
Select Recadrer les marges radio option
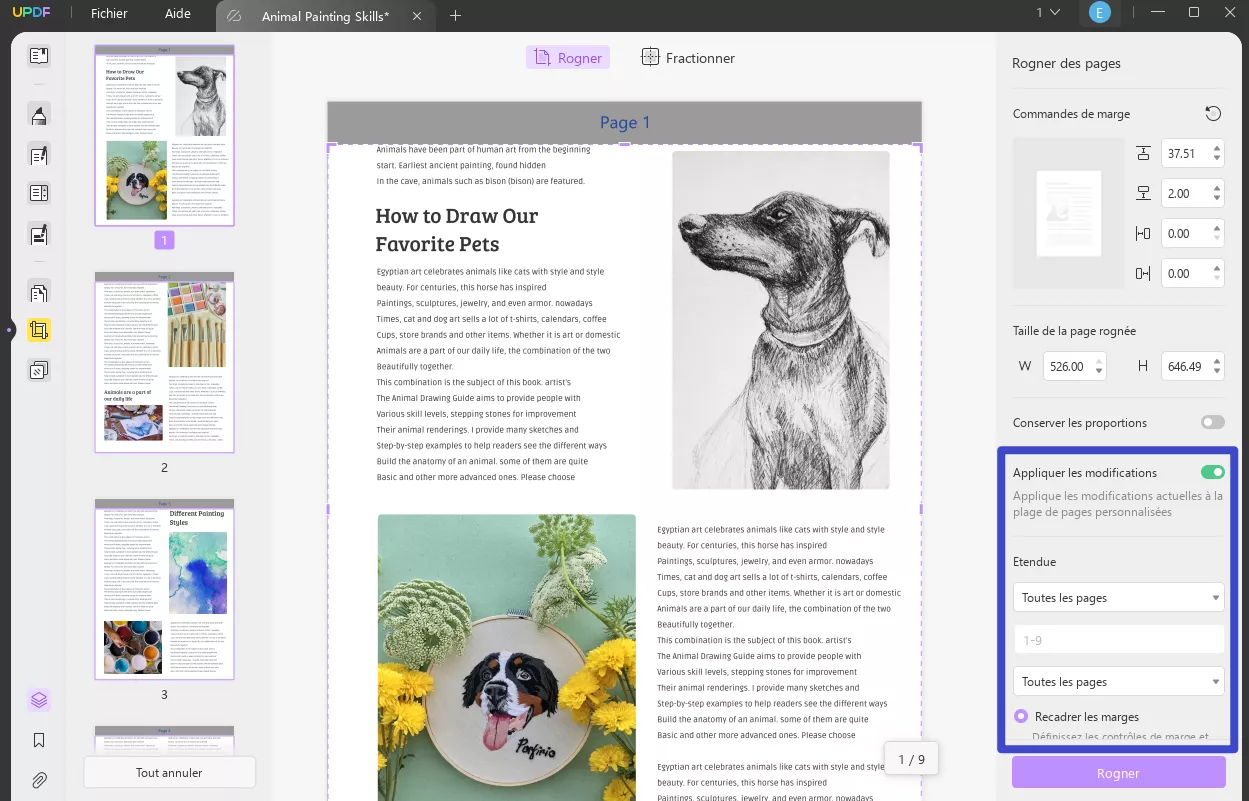tap(1021, 716)
